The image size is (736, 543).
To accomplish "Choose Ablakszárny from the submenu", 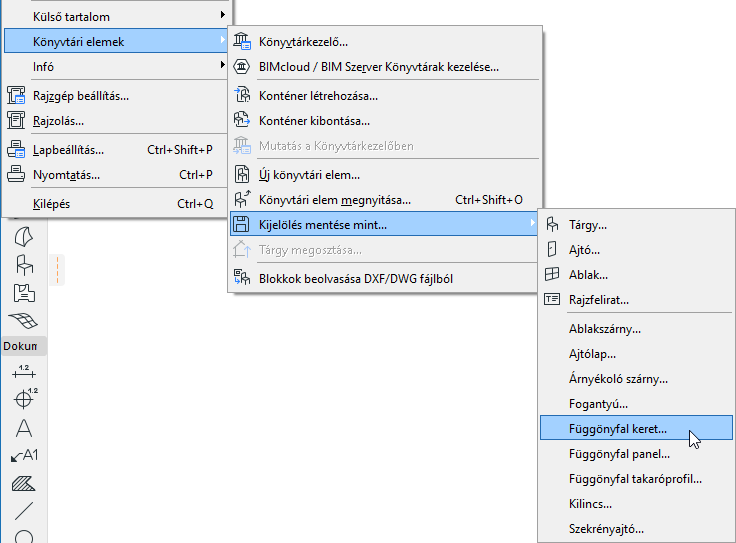I will (636, 329).
